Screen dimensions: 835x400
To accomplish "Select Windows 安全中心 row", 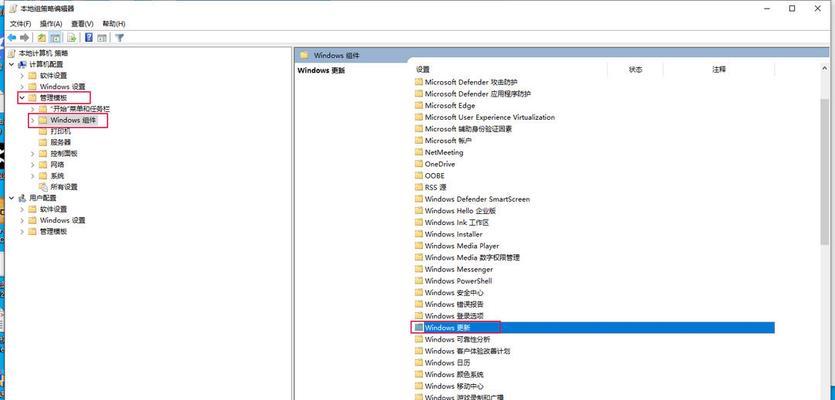I will click(449, 292).
